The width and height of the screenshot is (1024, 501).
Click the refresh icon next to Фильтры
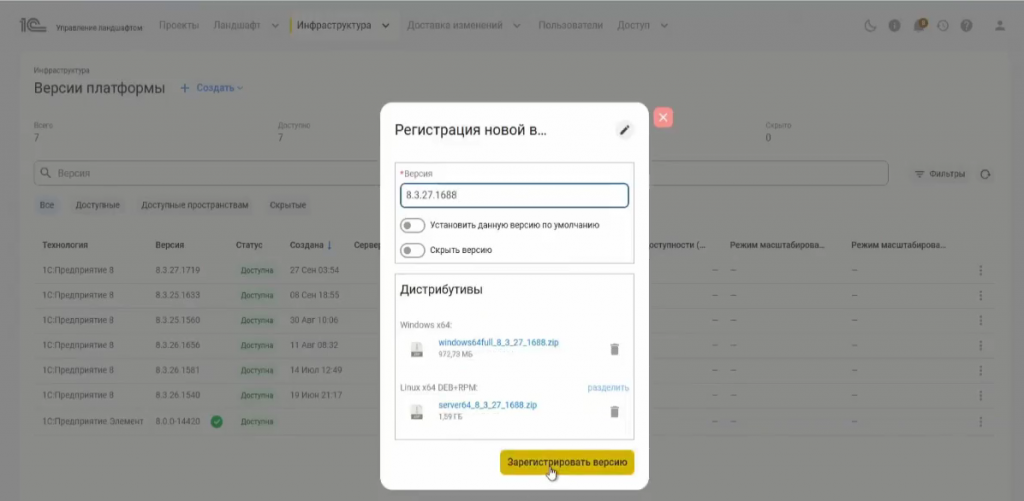pos(985,174)
